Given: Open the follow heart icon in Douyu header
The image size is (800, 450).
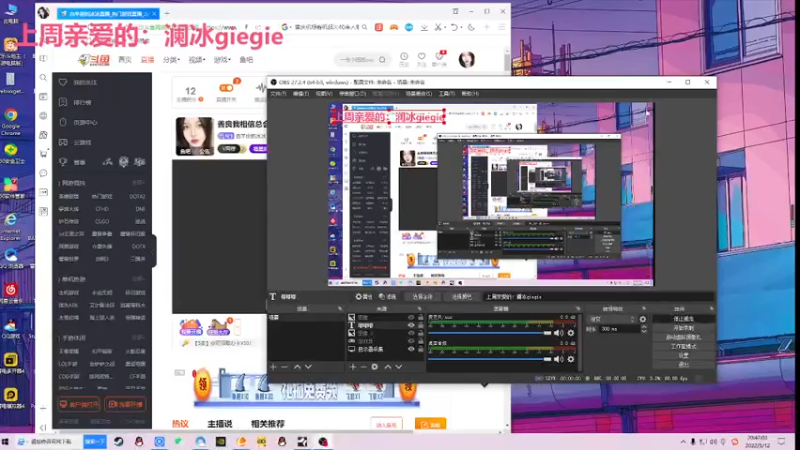Looking at the screenshot, I should 421,57.
